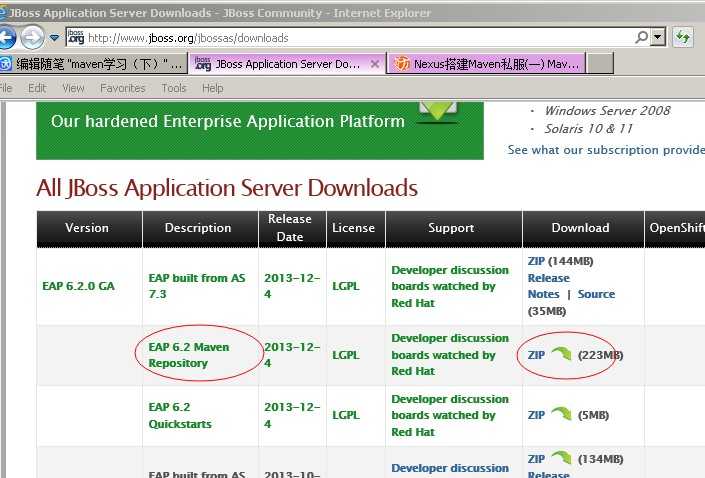705x478 pixels.
Task: Click LGPL license in Quickstarts row
Action: (x=346, y=415)
